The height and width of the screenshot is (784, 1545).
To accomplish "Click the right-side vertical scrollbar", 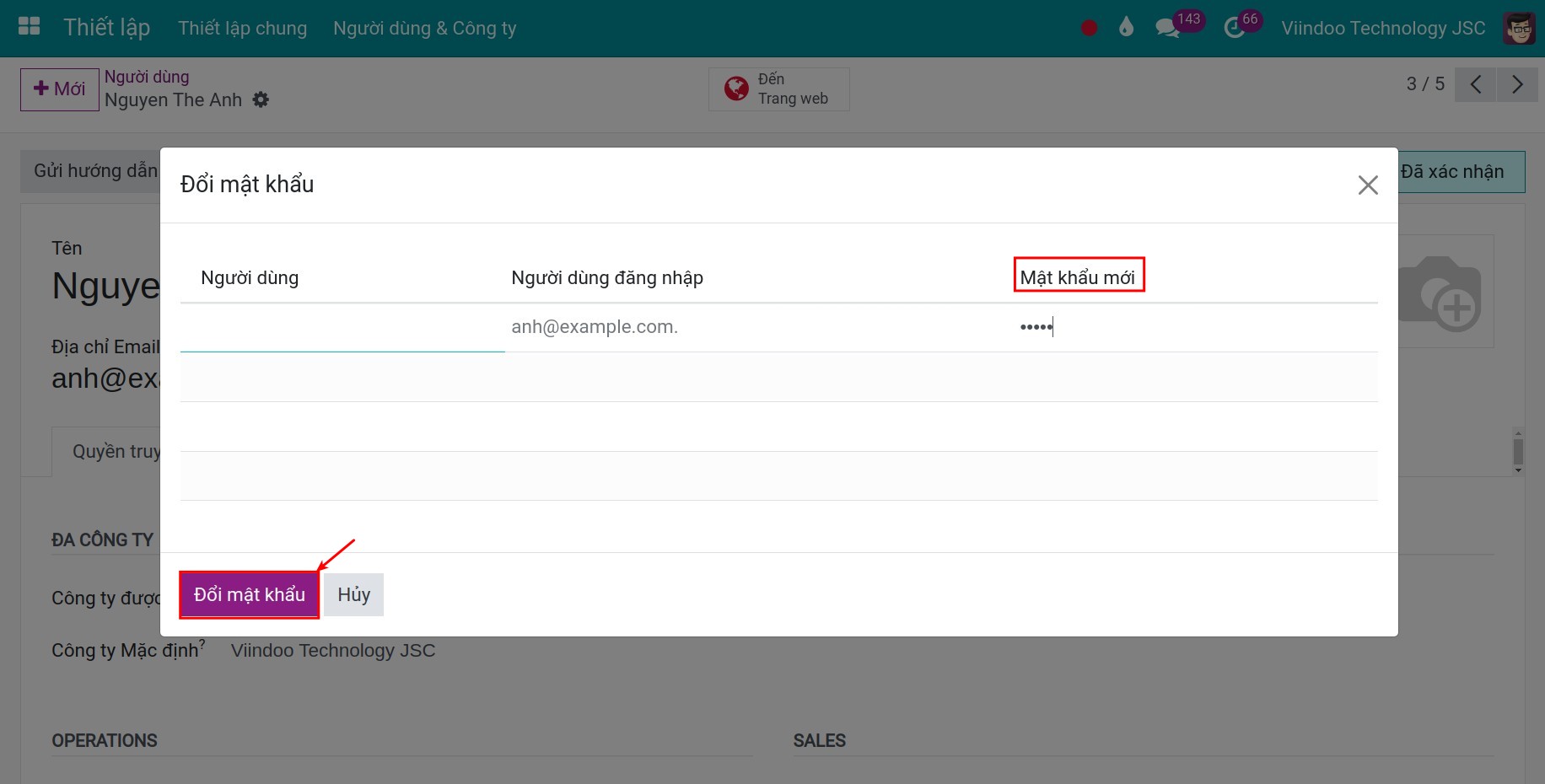I will point(1518,452).
